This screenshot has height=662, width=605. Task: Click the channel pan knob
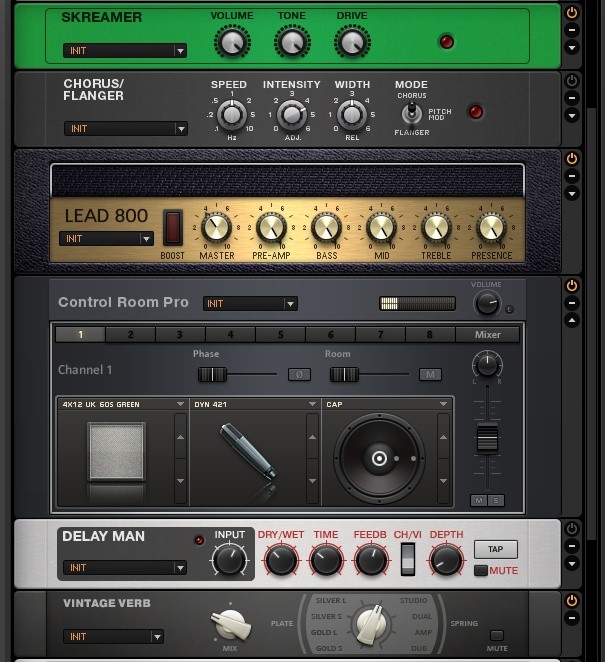tap(487, 364)
